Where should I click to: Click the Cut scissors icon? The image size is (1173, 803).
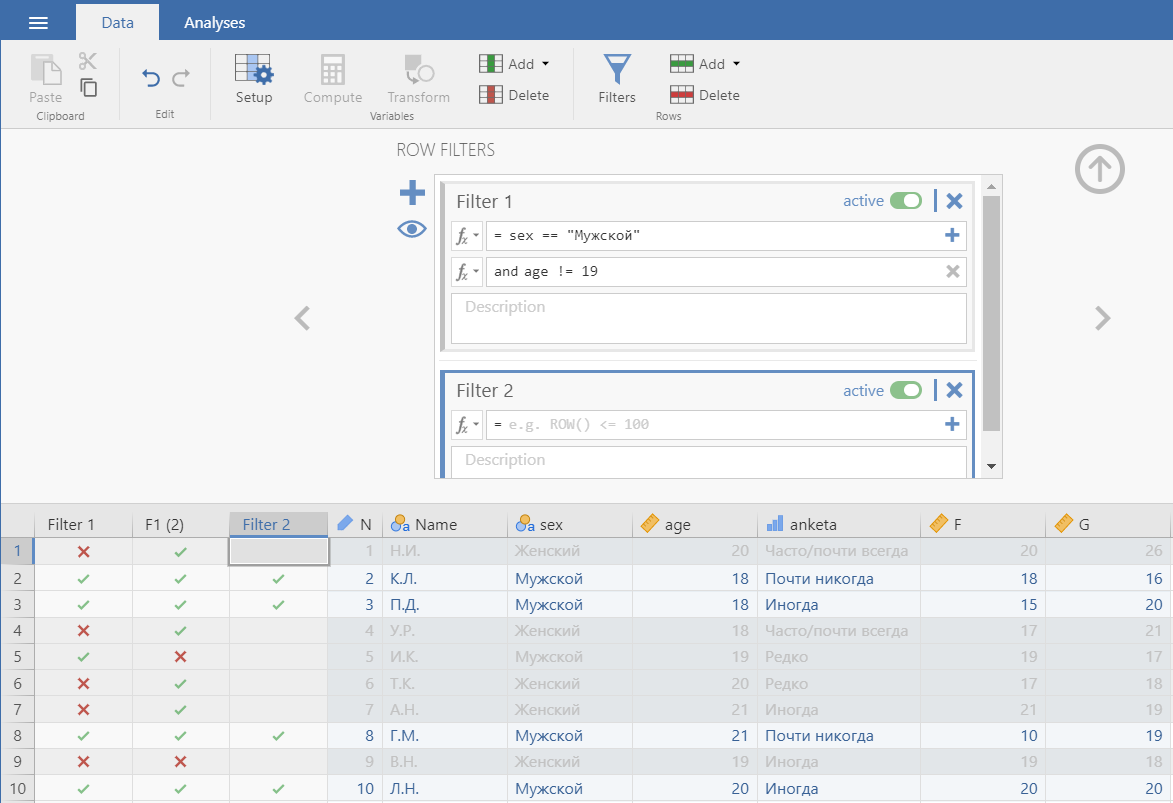(88, 61)
